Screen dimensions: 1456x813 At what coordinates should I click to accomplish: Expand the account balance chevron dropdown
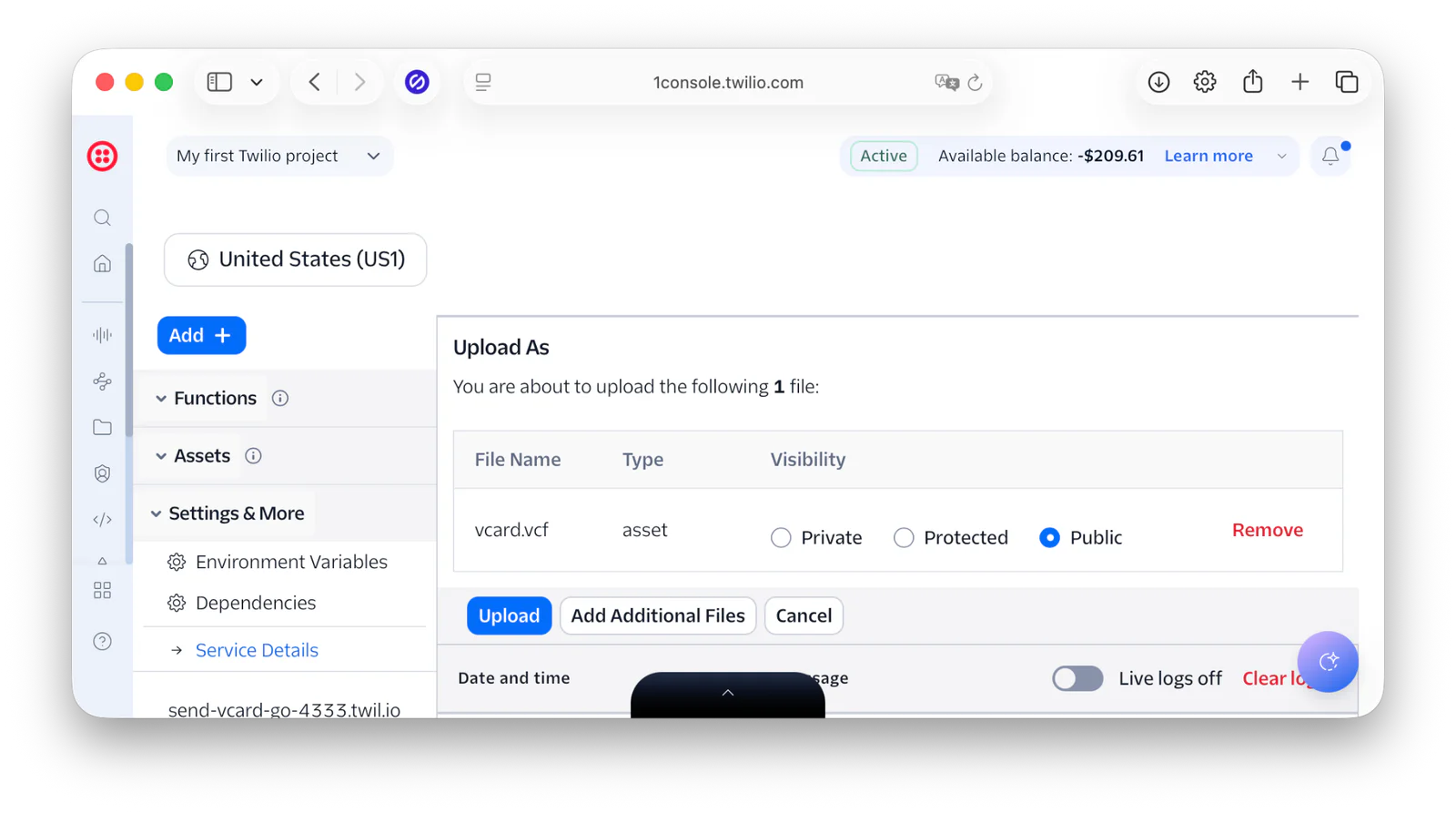(x=1281, y=156)
